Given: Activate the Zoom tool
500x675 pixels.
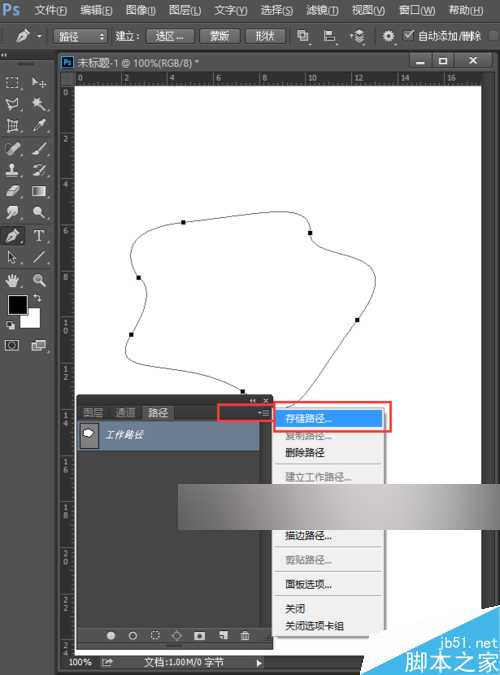Looking at the screenshot, I should 39,280.
